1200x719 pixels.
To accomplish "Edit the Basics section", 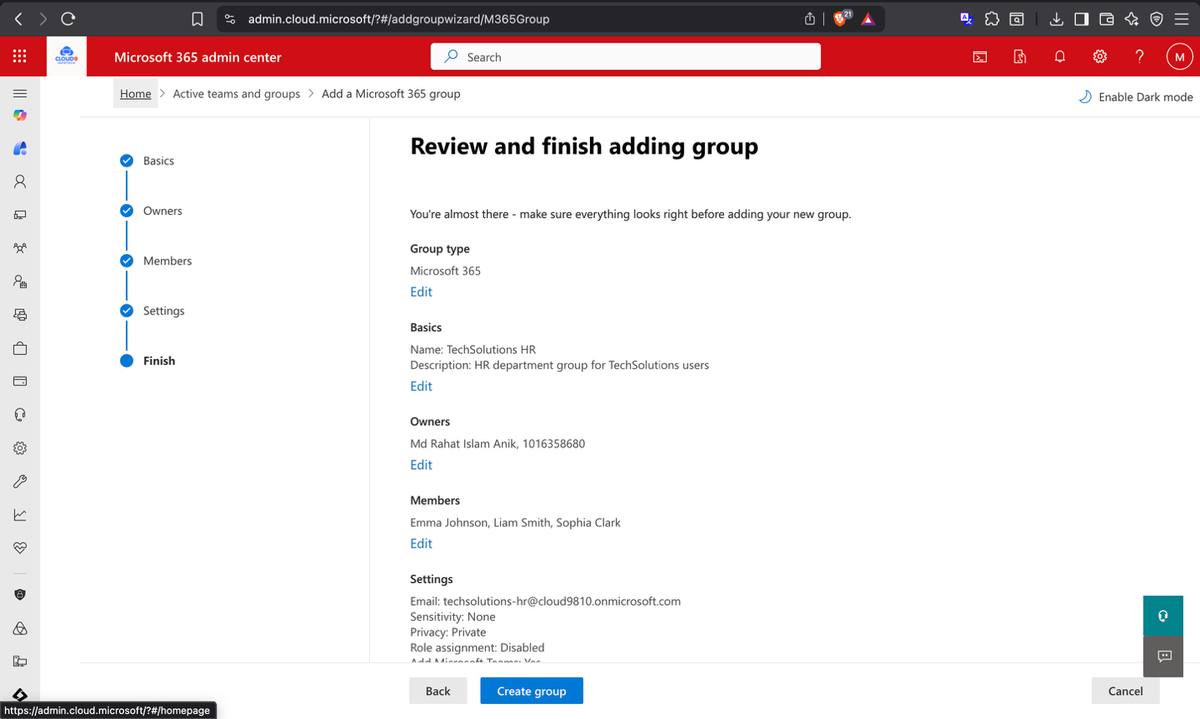I will point(421,386).
